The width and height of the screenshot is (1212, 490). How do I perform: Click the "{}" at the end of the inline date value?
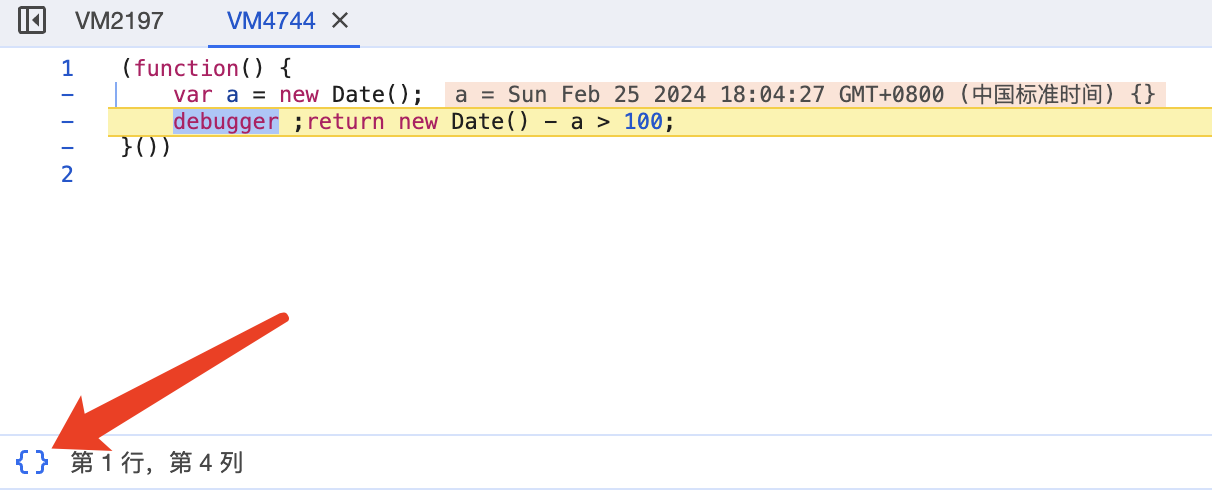tap(1143, 95)
